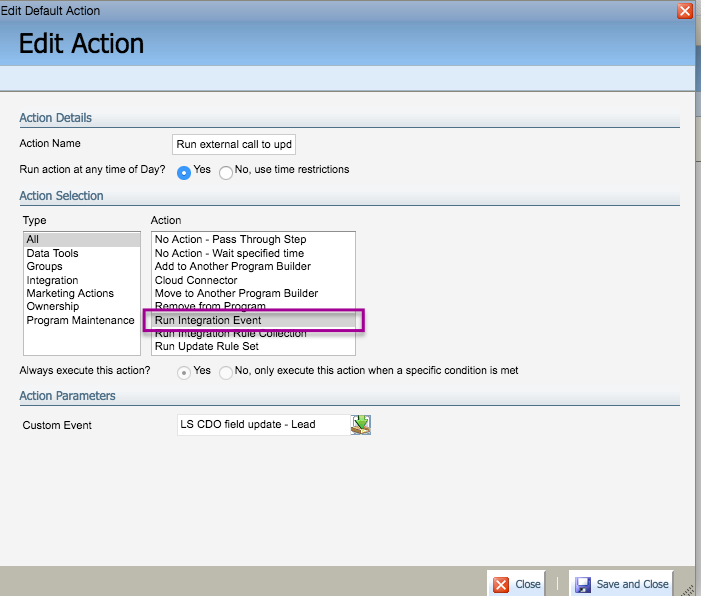
Task: Select All in the Type list
Action: 82,239
